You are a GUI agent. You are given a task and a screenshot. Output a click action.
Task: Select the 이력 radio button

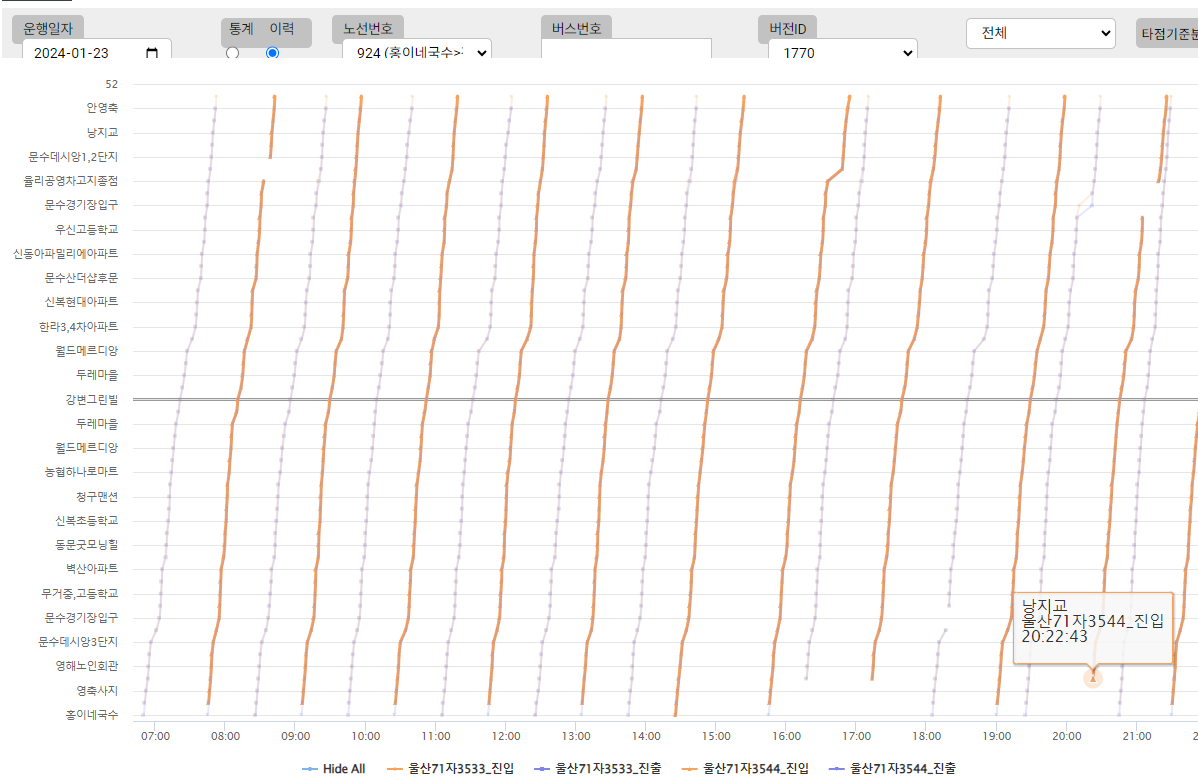click(x=272, y=54)
